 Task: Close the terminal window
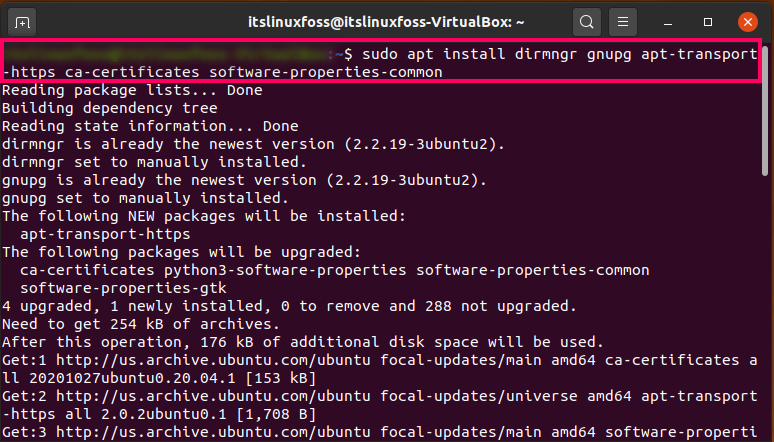tap(748, 22)
